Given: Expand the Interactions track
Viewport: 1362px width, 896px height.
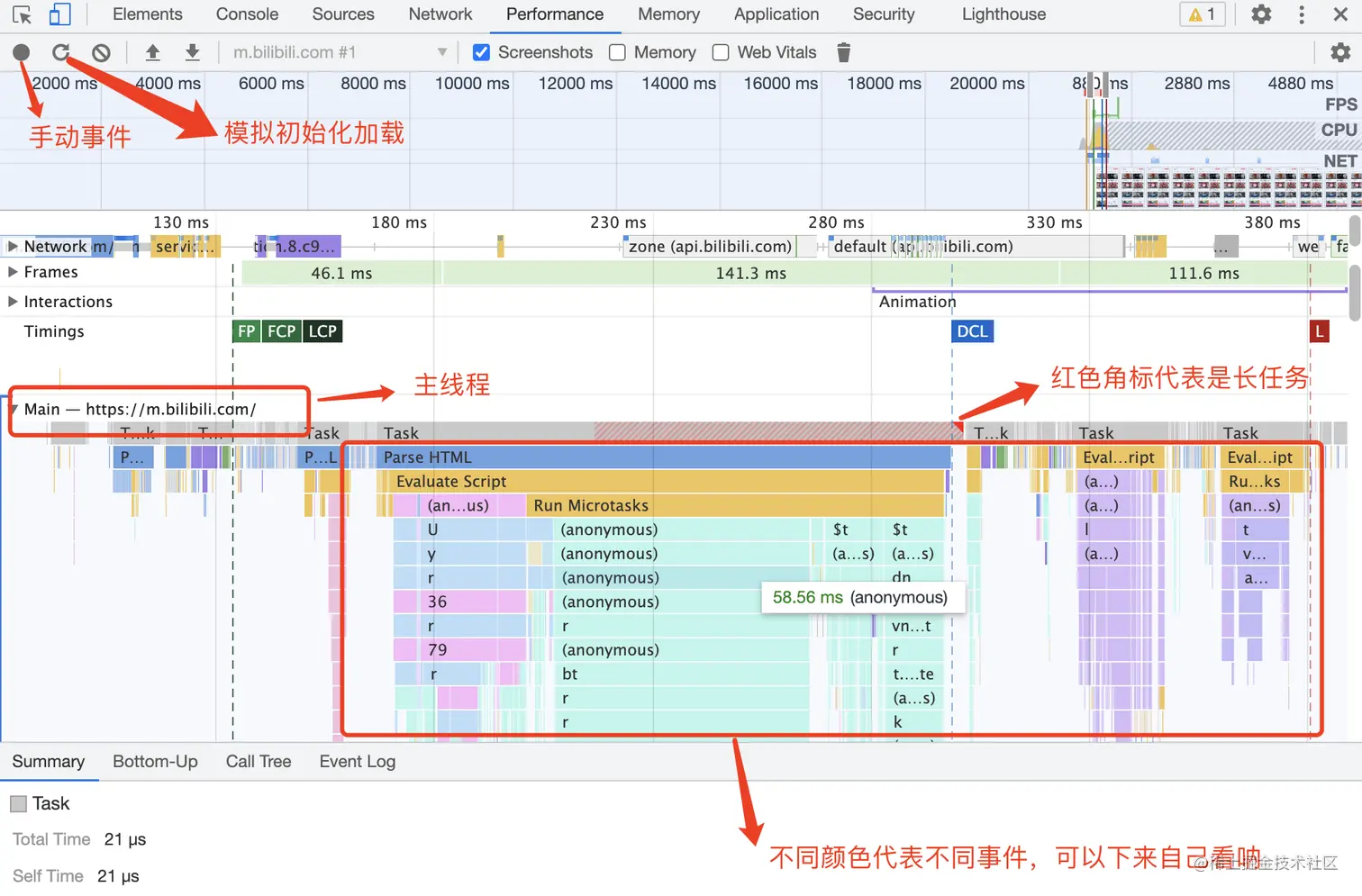Looking at the screenshot, I should click(x=13, y=301).
